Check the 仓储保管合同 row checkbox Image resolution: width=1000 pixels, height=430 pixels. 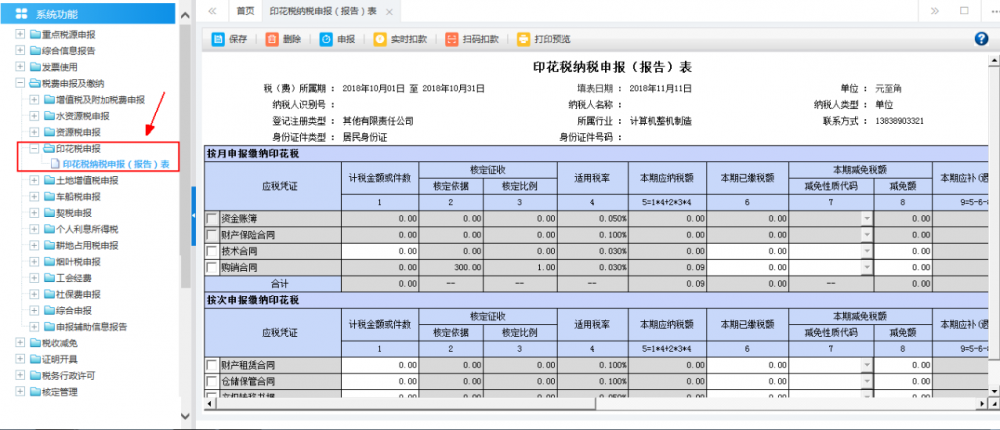click(212, 382)
